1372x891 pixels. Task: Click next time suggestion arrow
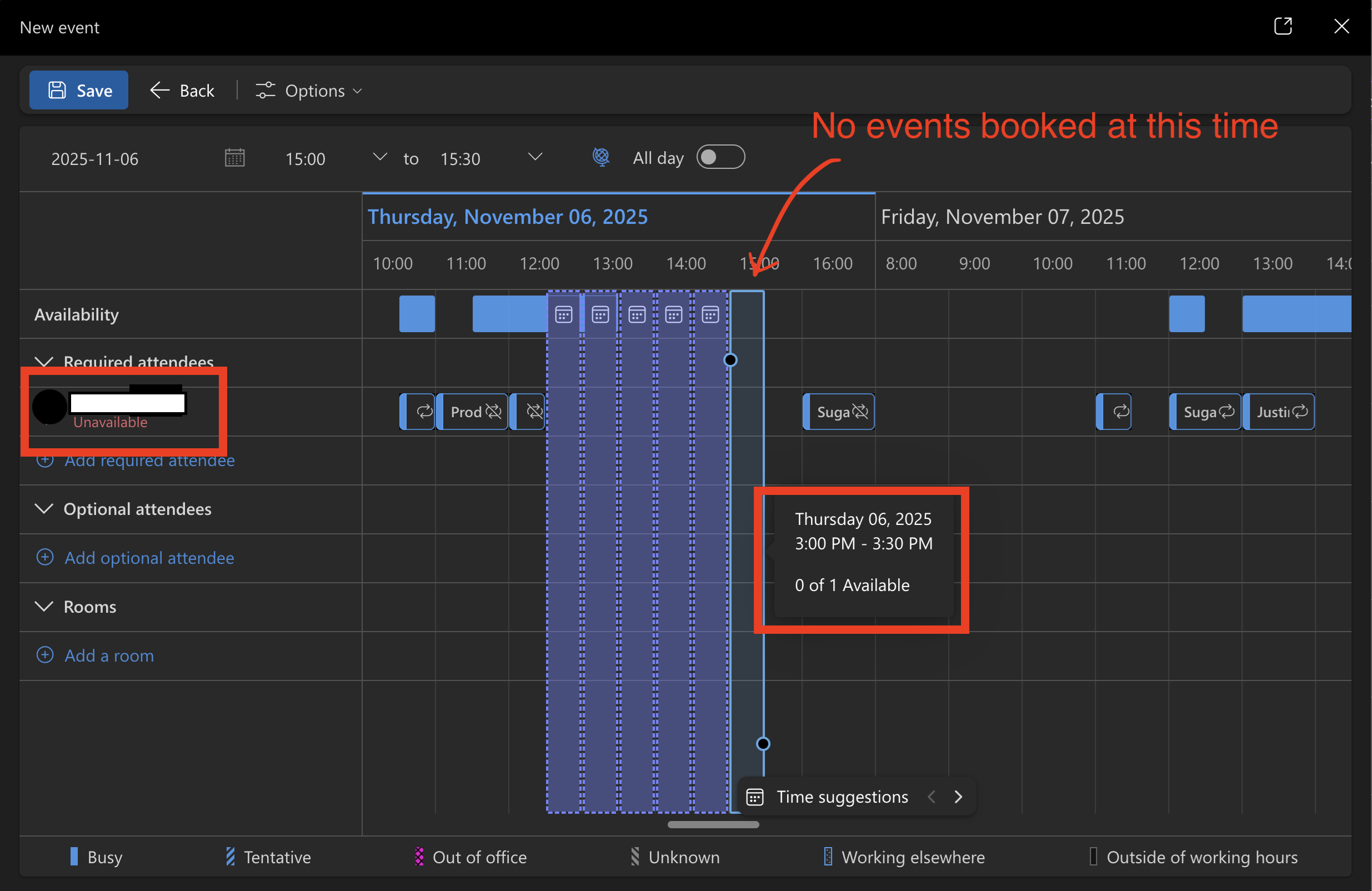click(x=958, y=797)
